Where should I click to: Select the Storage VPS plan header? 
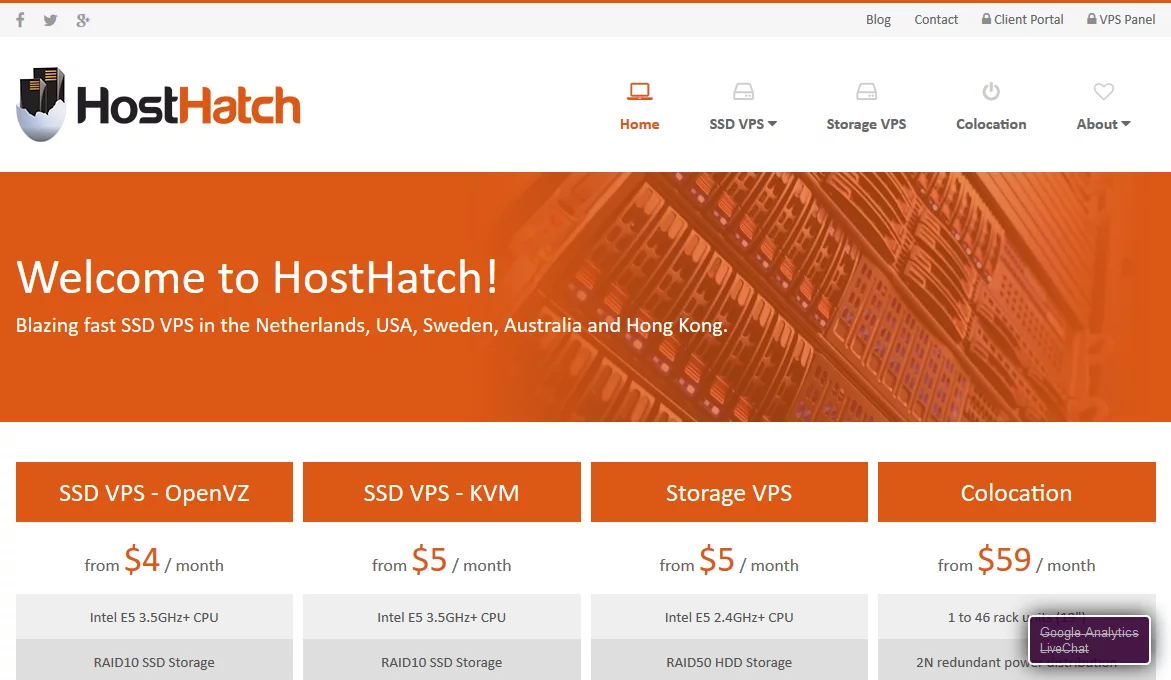click(729, 492)
